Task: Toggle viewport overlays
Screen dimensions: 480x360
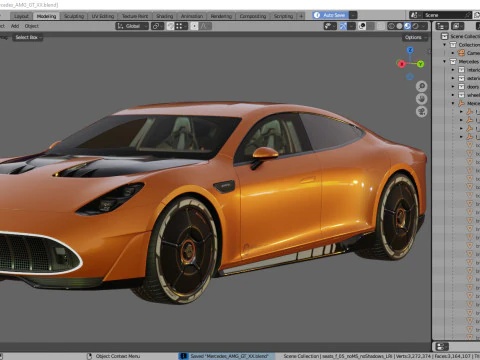Action: pos(362,26)
